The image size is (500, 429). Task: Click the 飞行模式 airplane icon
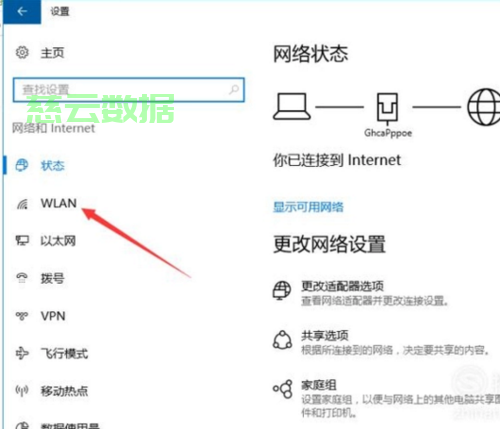pyautogui.click(x=22, y=353)
